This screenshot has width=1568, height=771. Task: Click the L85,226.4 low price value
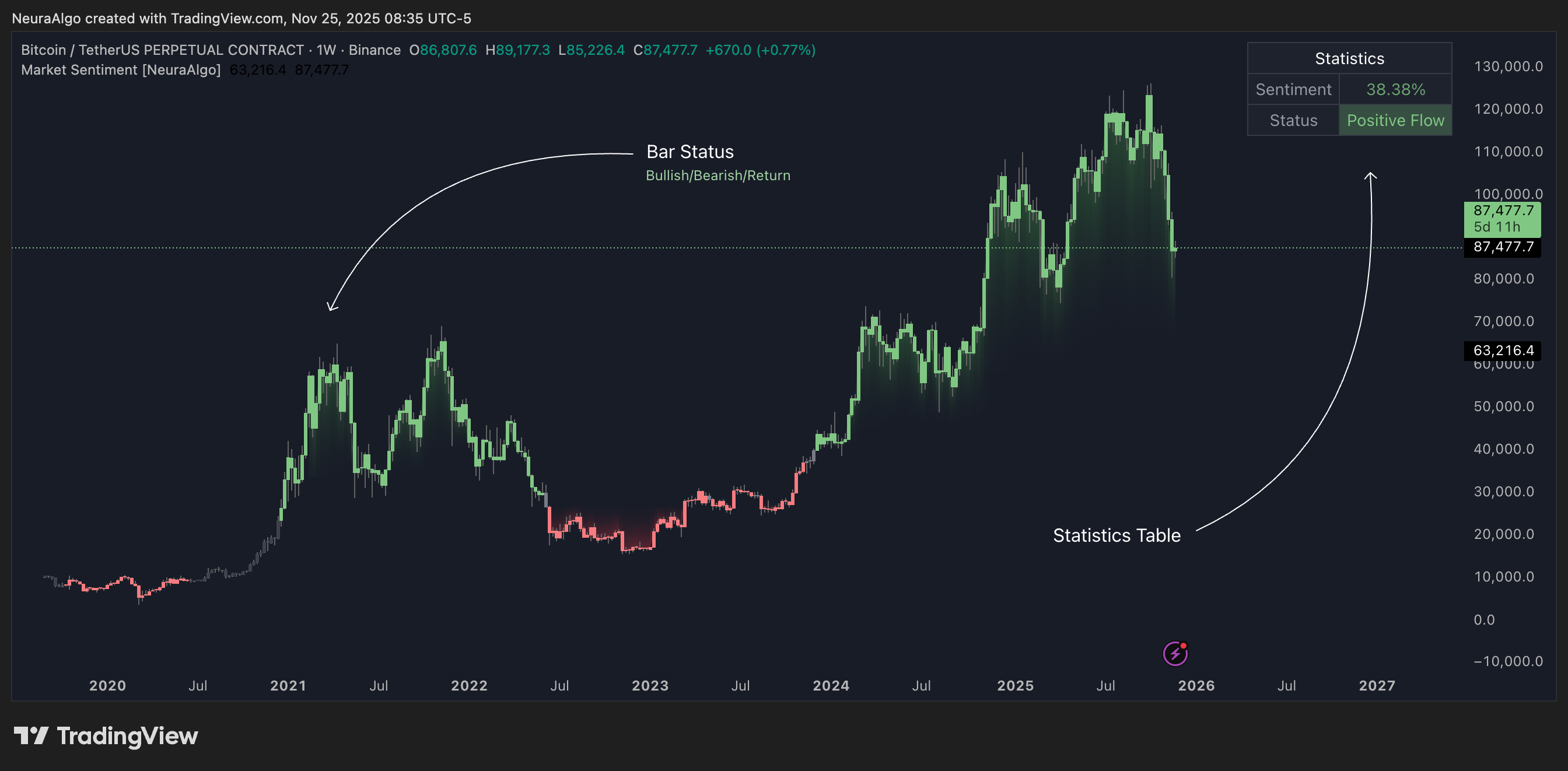(591, 50)
